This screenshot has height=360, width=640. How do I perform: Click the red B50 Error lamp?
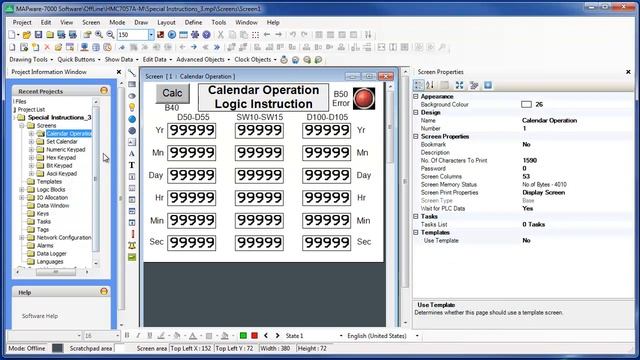coord(364,98)
